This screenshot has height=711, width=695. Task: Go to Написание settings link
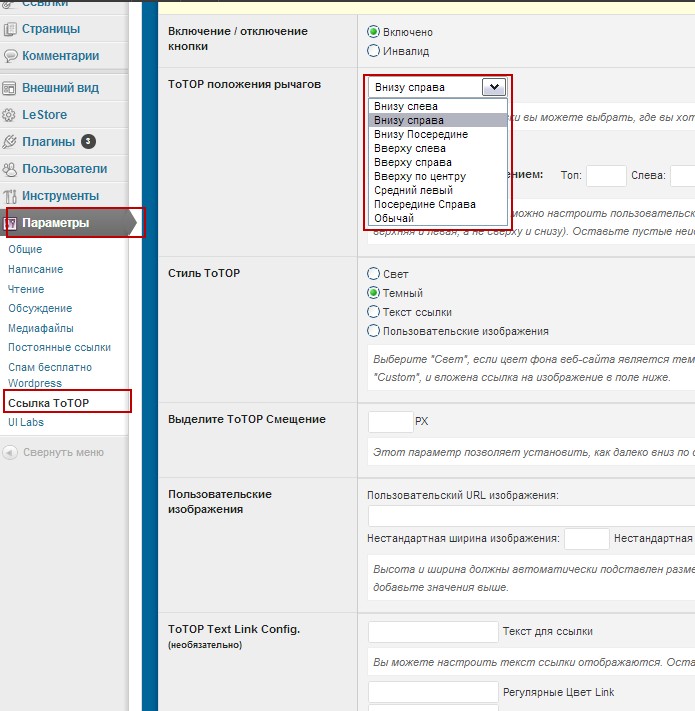pyautogui.click(x=35, y=269)
